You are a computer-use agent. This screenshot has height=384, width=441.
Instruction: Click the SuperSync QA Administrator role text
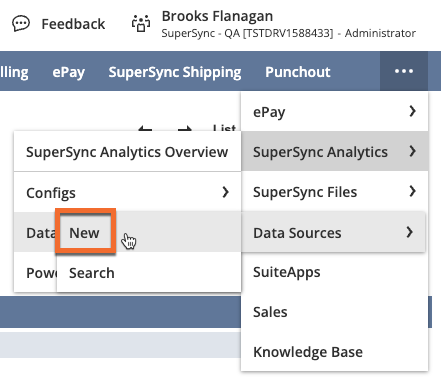tap(289, 33)
